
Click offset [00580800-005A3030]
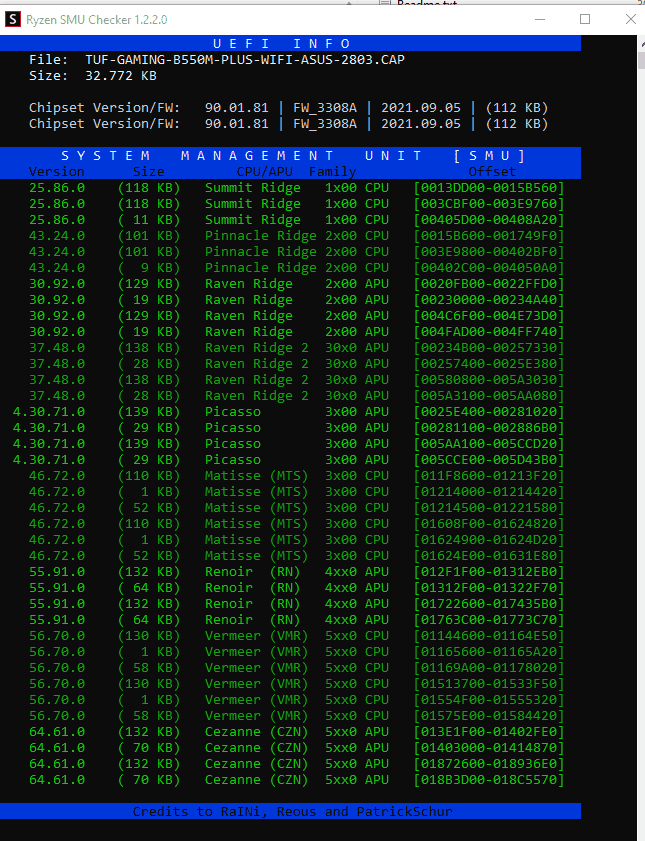pos(488,380)
